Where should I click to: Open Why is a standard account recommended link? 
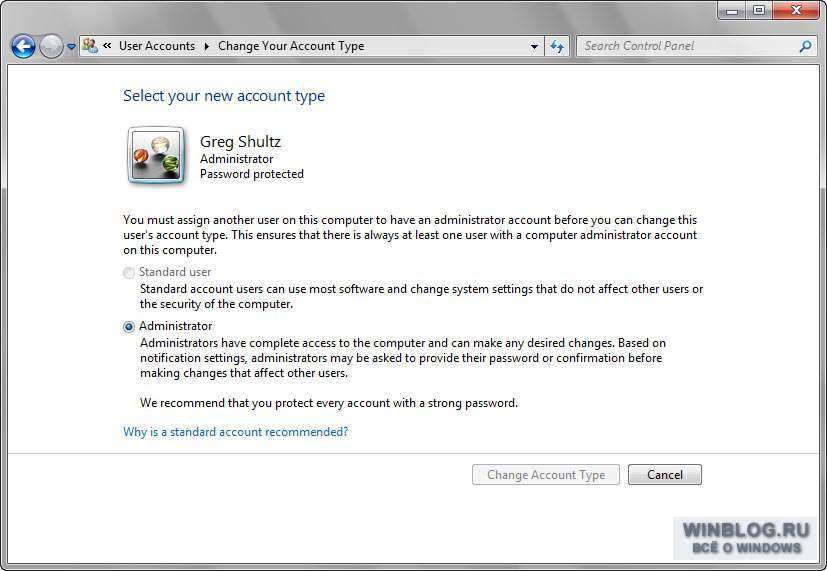[x=235, y=432]
